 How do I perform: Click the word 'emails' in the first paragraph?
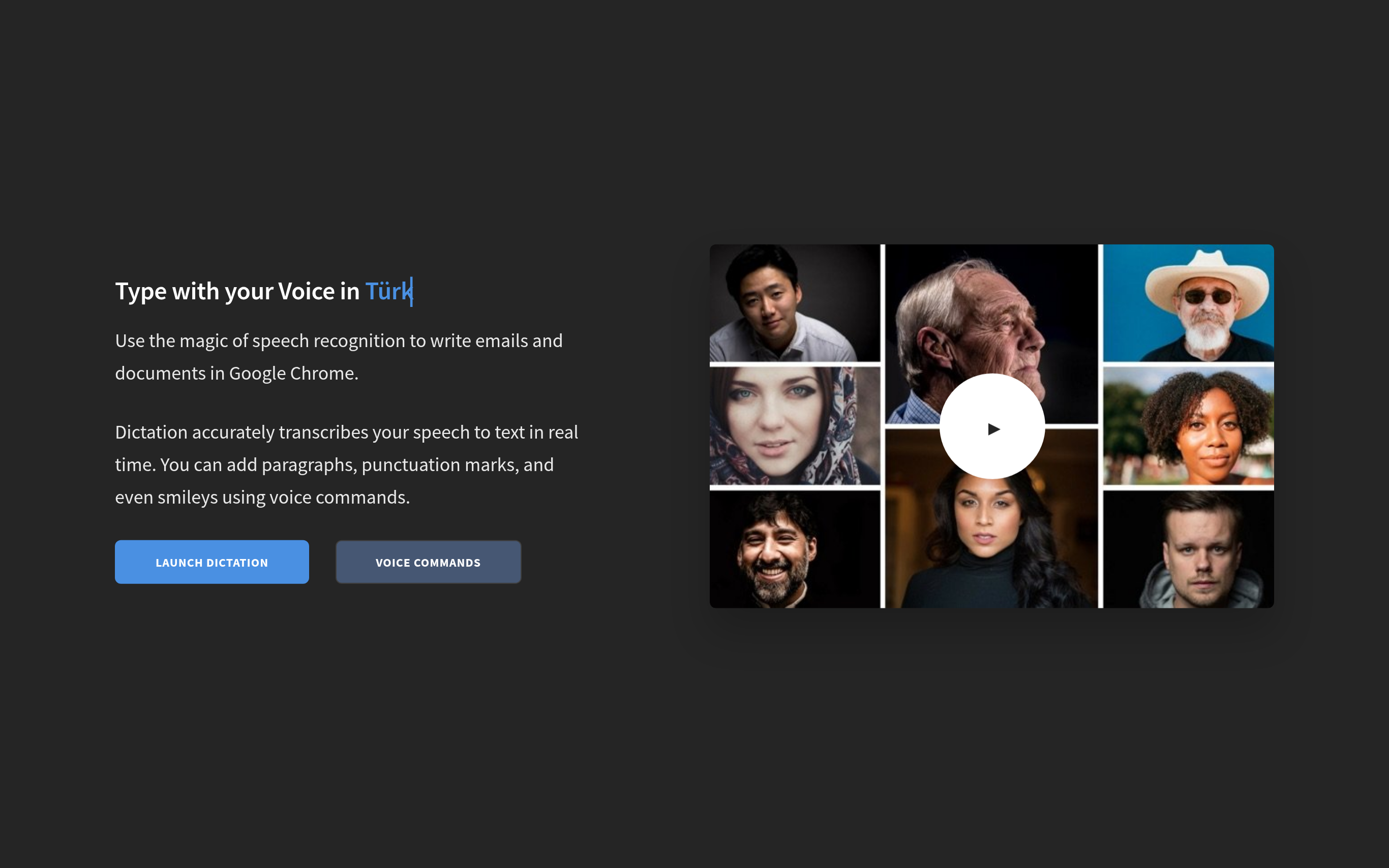click(x=501, y=341)
